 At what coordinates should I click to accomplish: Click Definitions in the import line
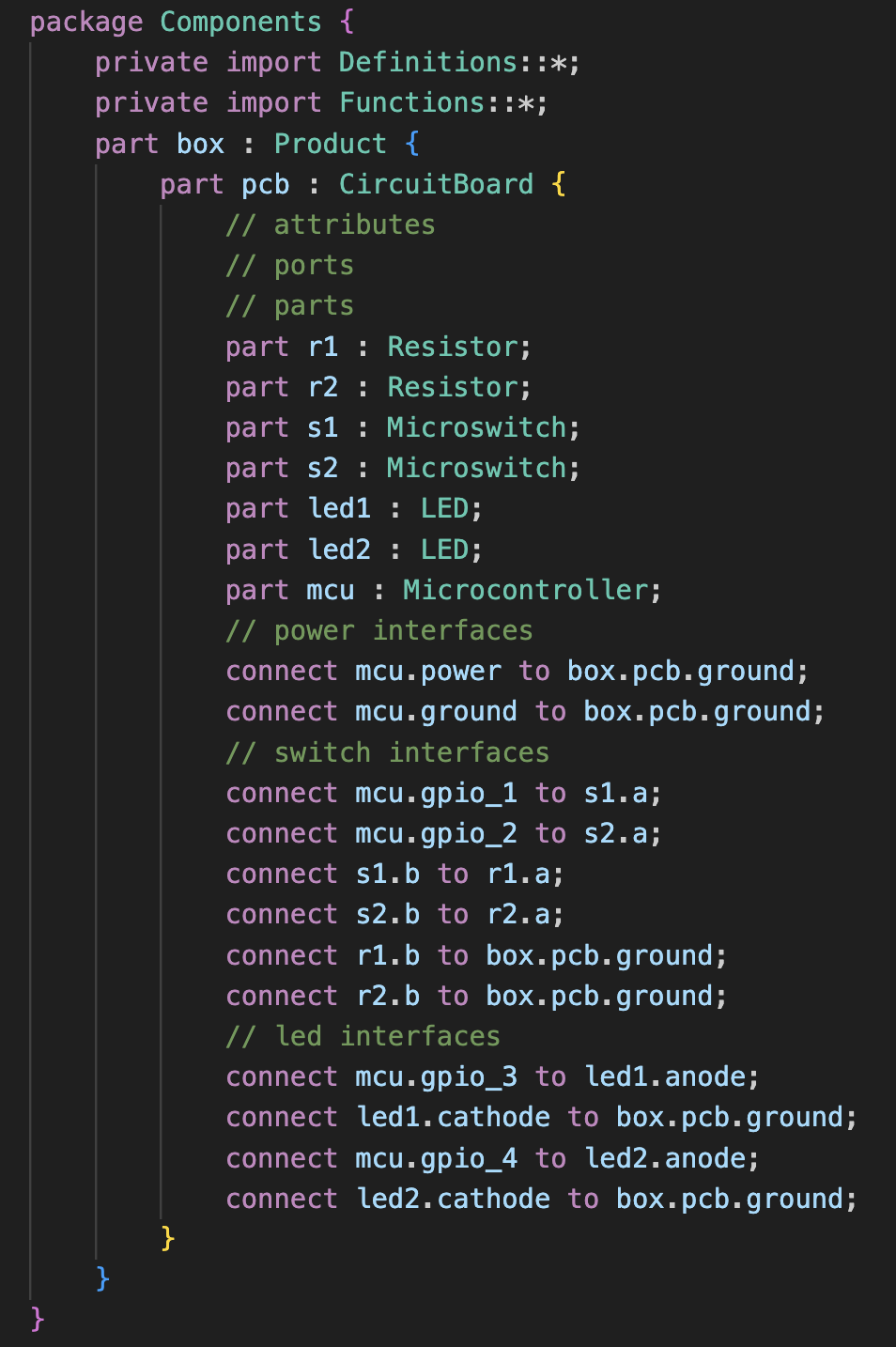click(427, 62)
